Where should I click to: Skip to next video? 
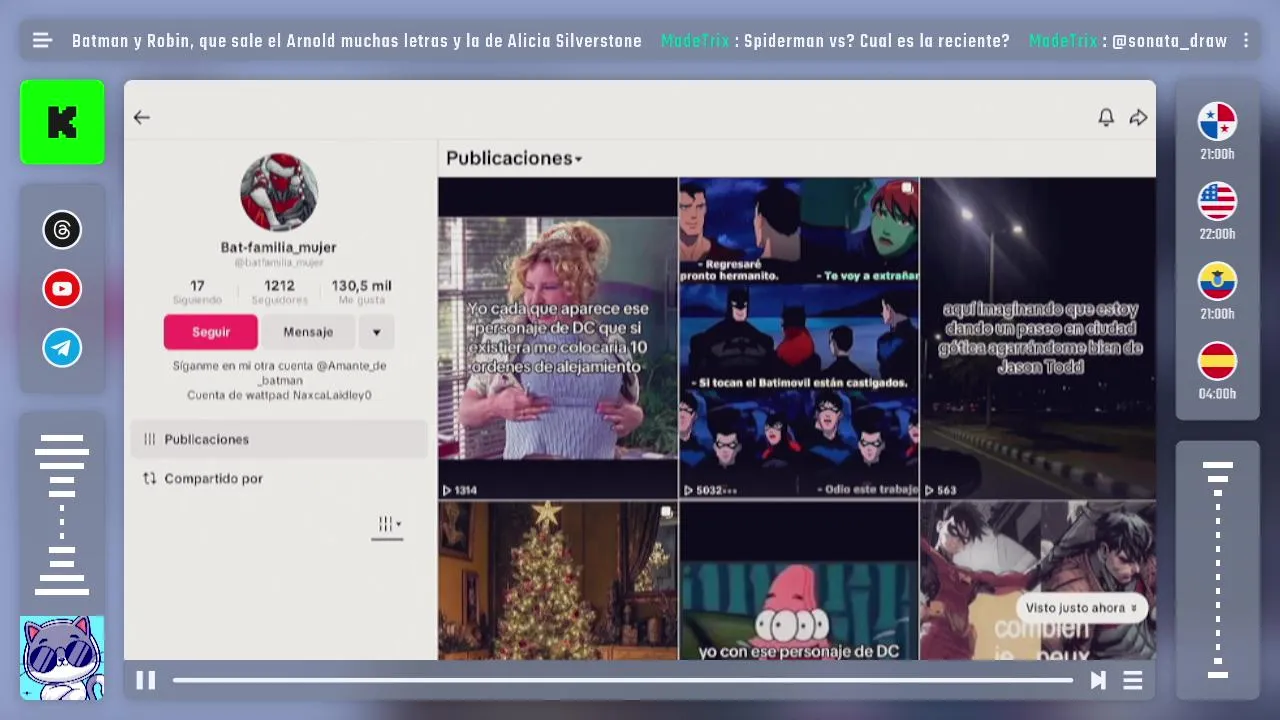pyautogui.click(x=1098, y=680)
